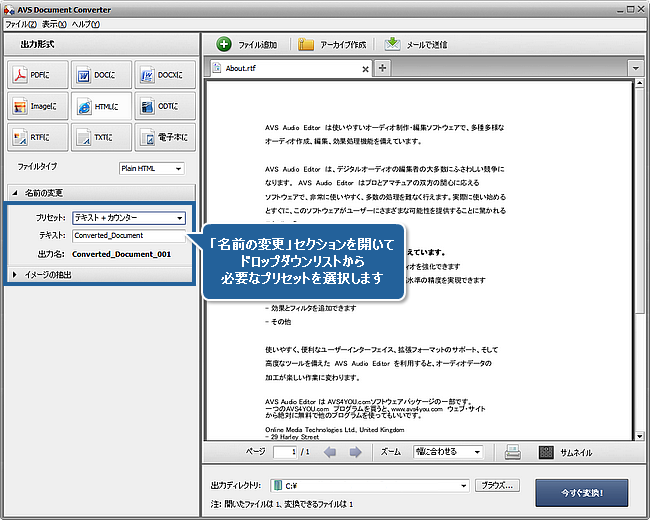The image size is (650, 520).
Task: Open the ファイル menu
Action: pyautogui.click(x=21, y=24)
